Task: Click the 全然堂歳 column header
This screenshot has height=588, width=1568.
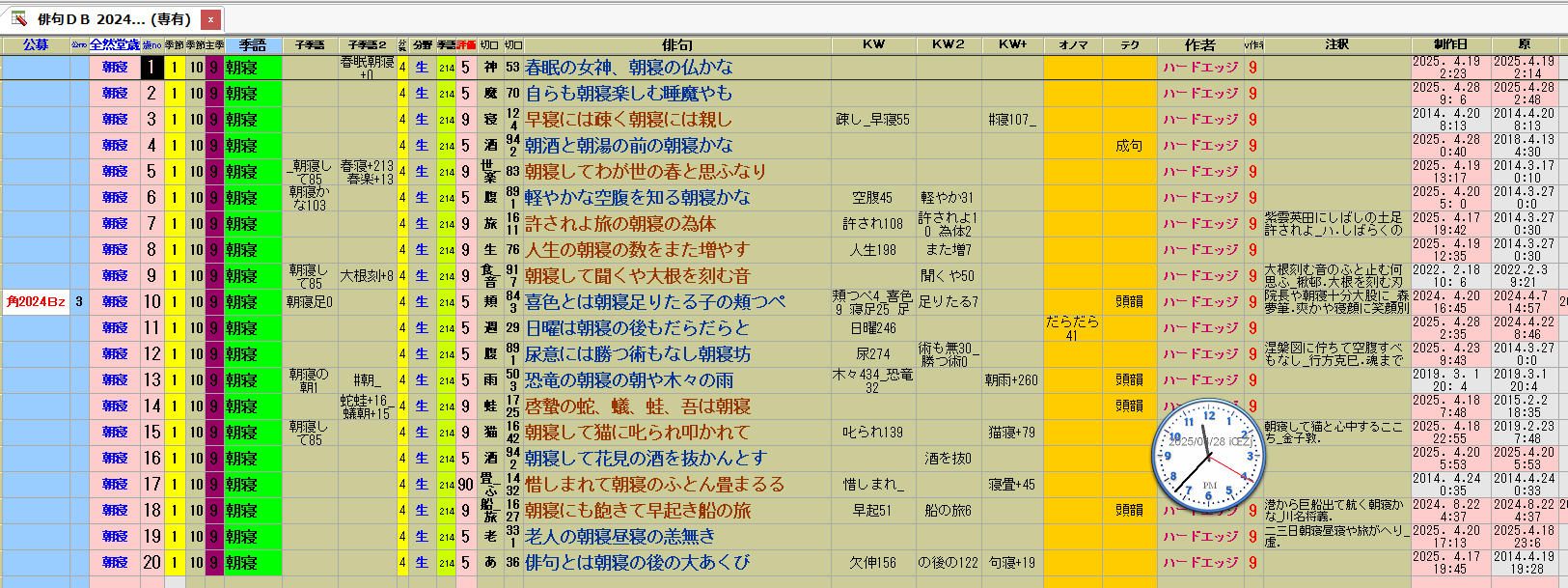Action: coord(115,45)
